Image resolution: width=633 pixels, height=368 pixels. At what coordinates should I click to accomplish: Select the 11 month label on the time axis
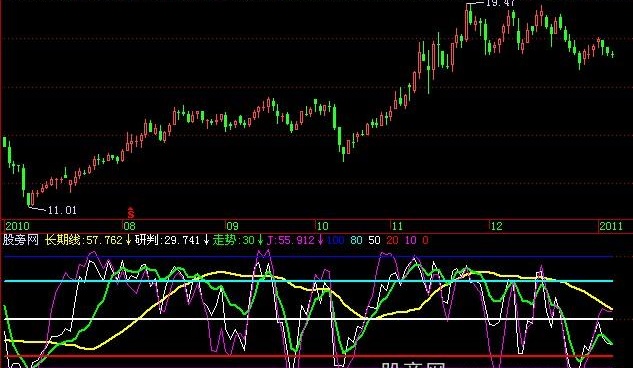pyautogui.click(x=397, y=226)
